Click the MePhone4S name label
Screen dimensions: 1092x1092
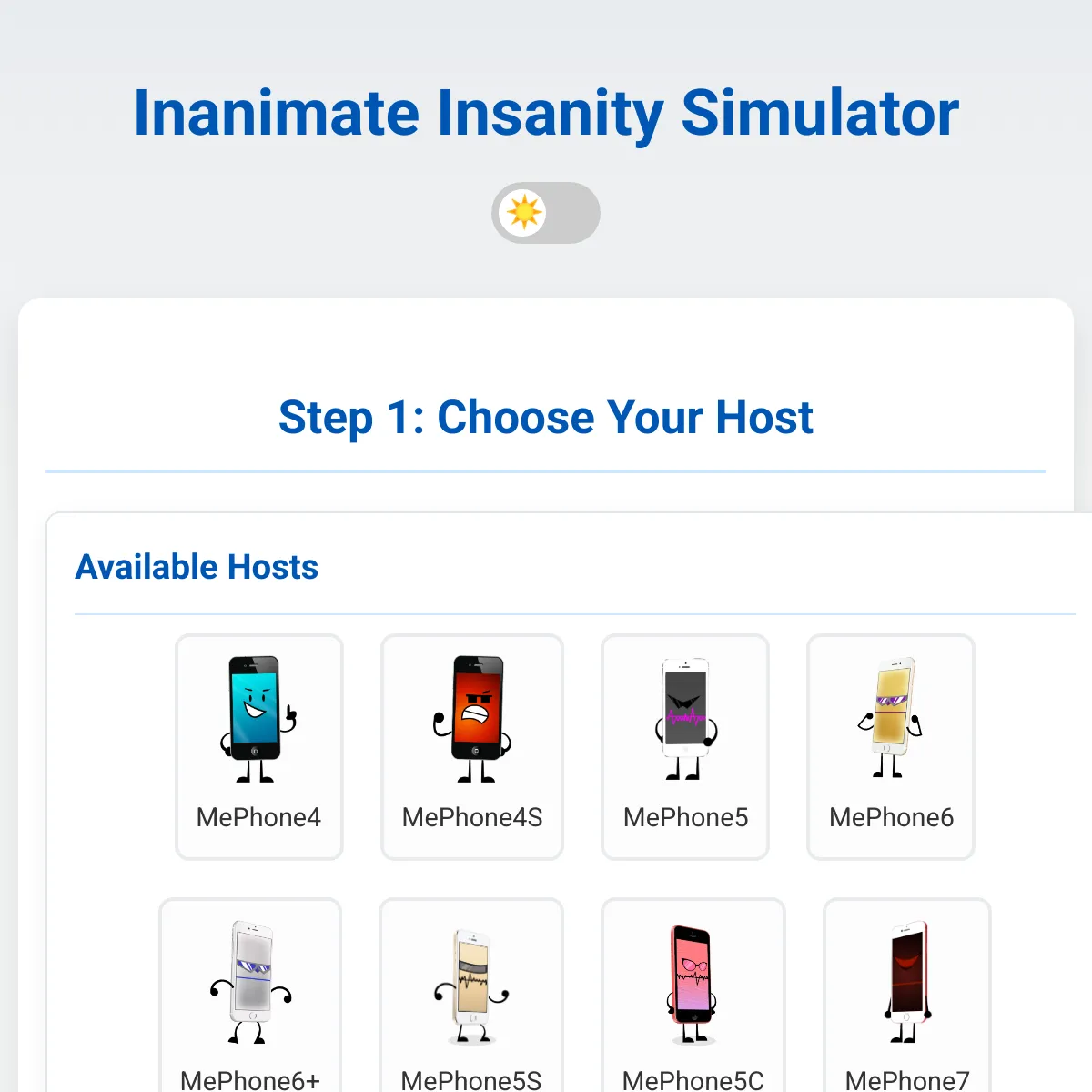[x=472, y=817]
